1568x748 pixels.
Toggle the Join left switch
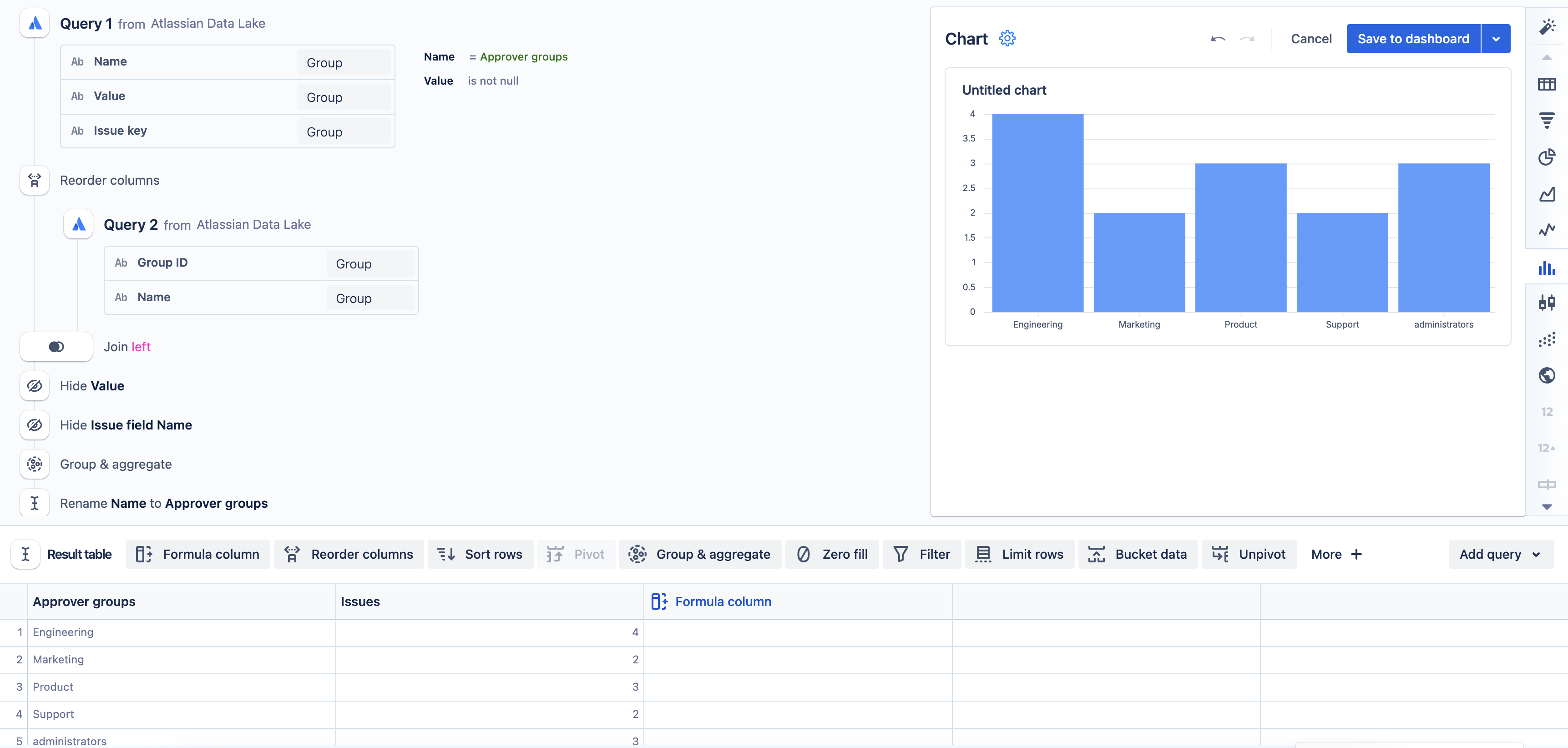(x=56, y=347)
